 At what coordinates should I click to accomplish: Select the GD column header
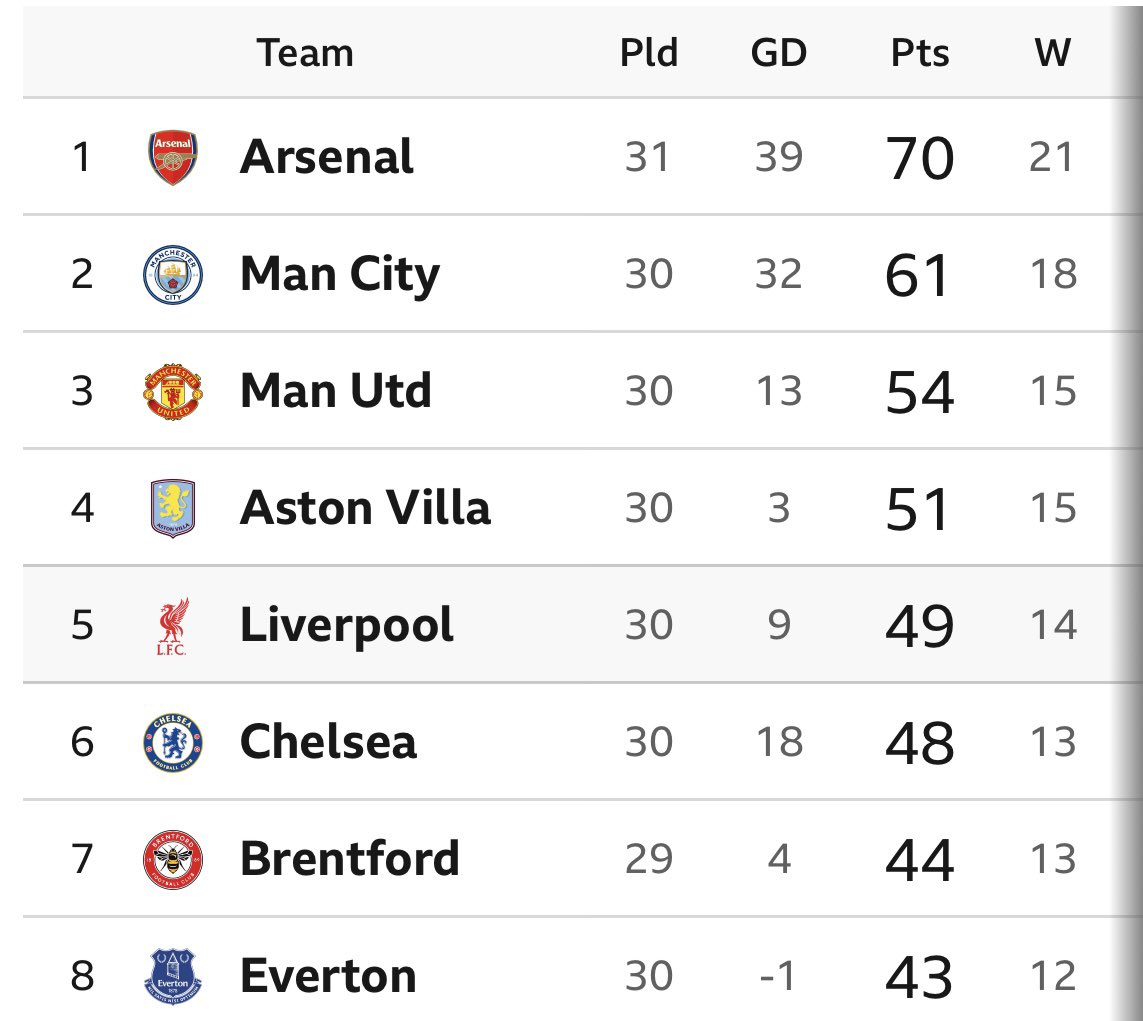click(x=778, y=52)
